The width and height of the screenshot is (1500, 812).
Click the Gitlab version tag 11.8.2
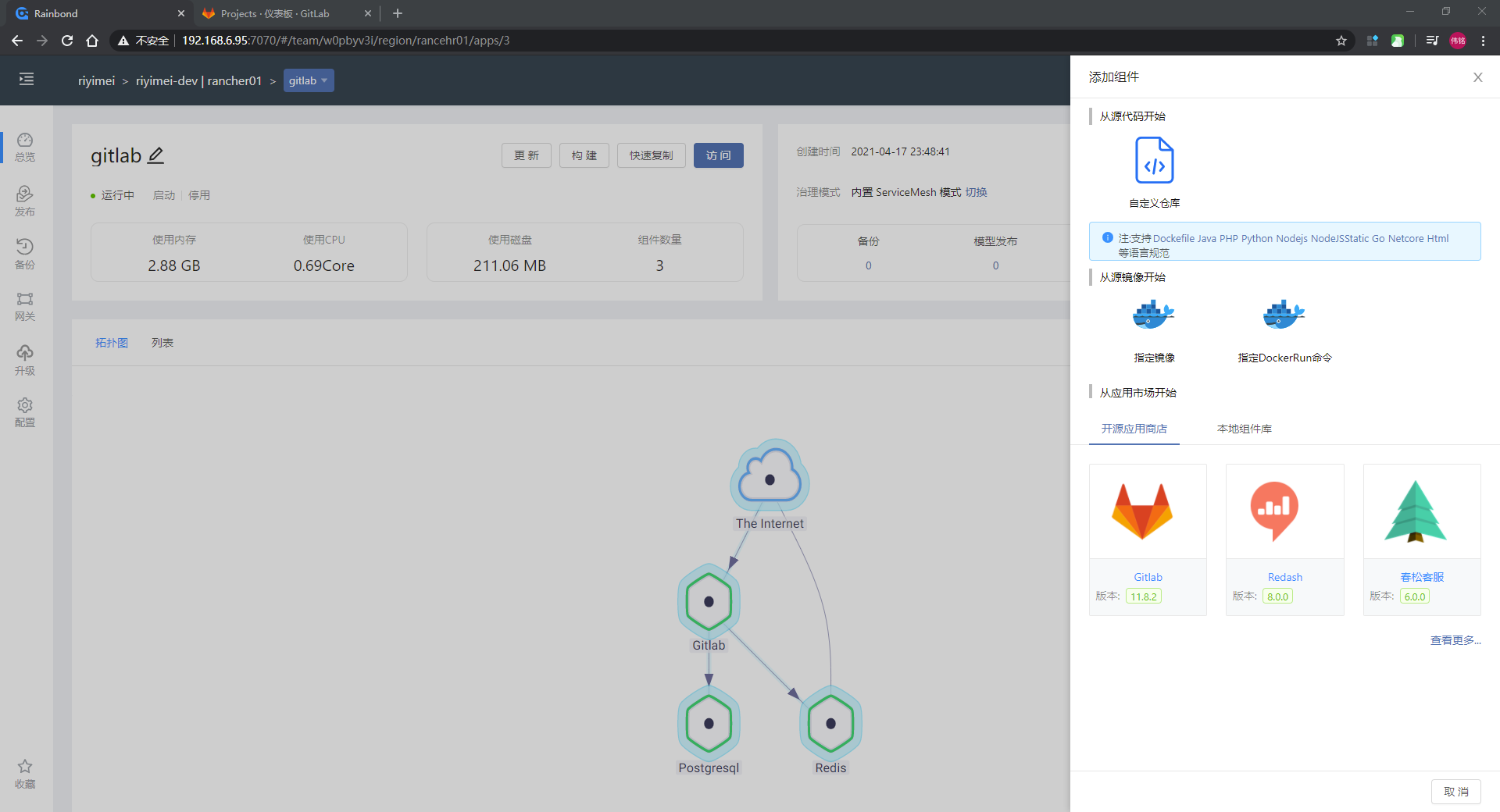click(1144, 597)
